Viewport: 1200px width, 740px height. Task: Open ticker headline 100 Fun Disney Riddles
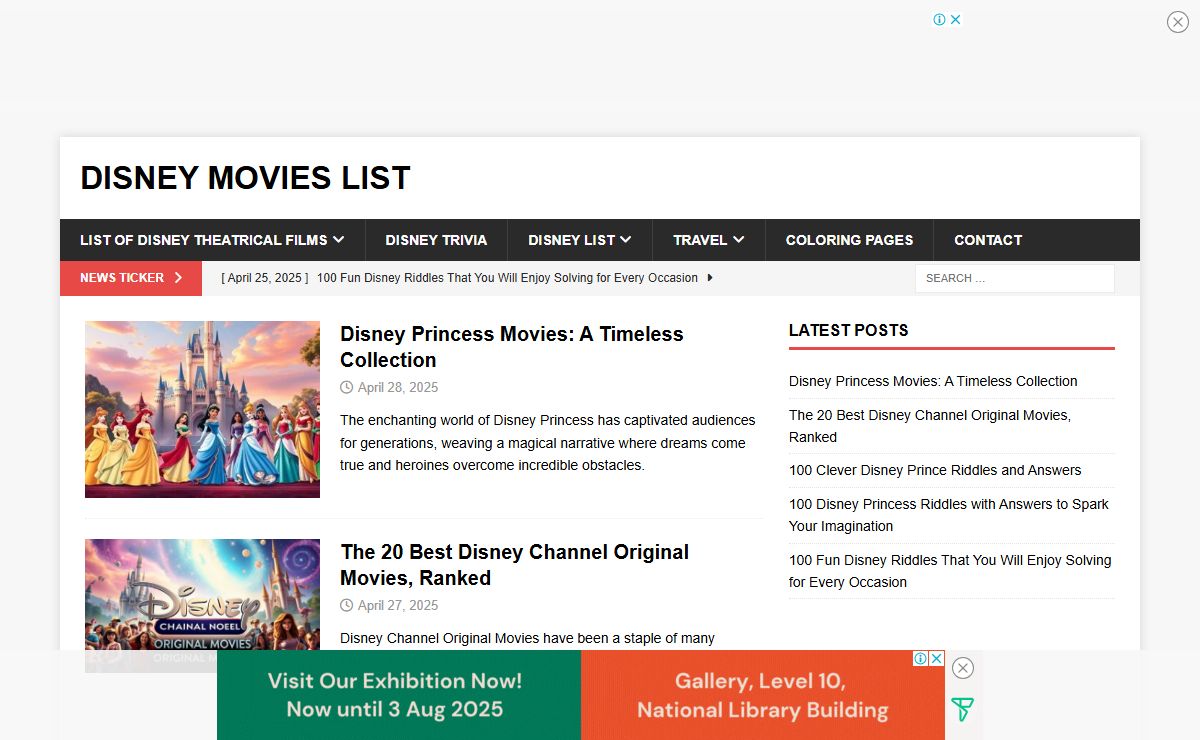(507, 278)
